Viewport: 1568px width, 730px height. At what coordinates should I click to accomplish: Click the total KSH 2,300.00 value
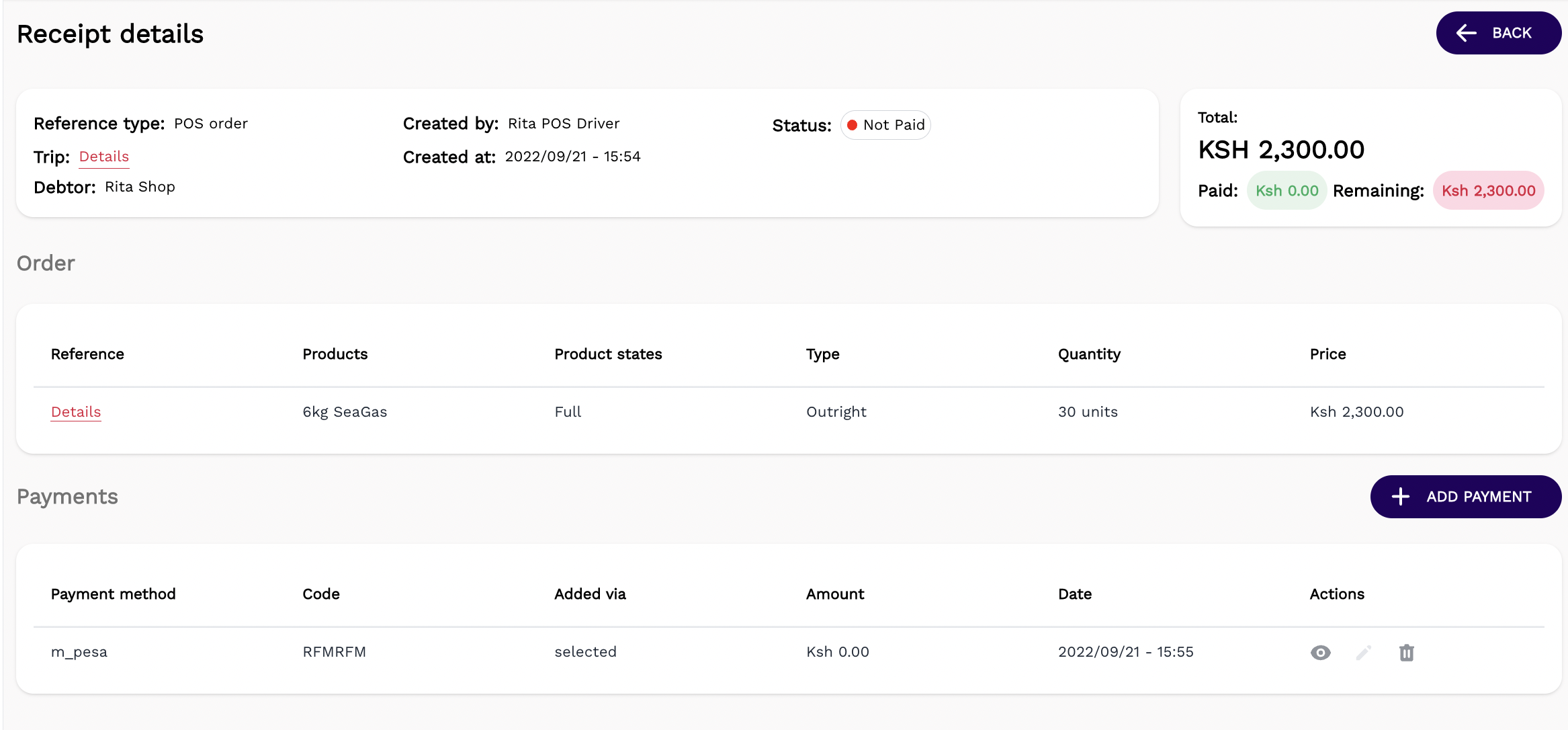pos(1281,150)
